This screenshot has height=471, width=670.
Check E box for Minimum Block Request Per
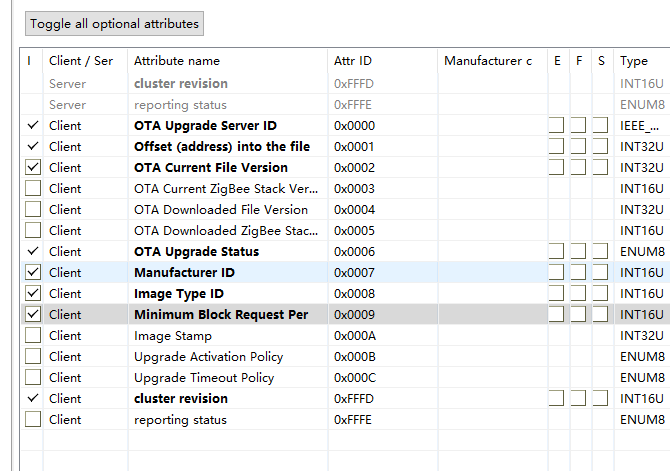557,315
